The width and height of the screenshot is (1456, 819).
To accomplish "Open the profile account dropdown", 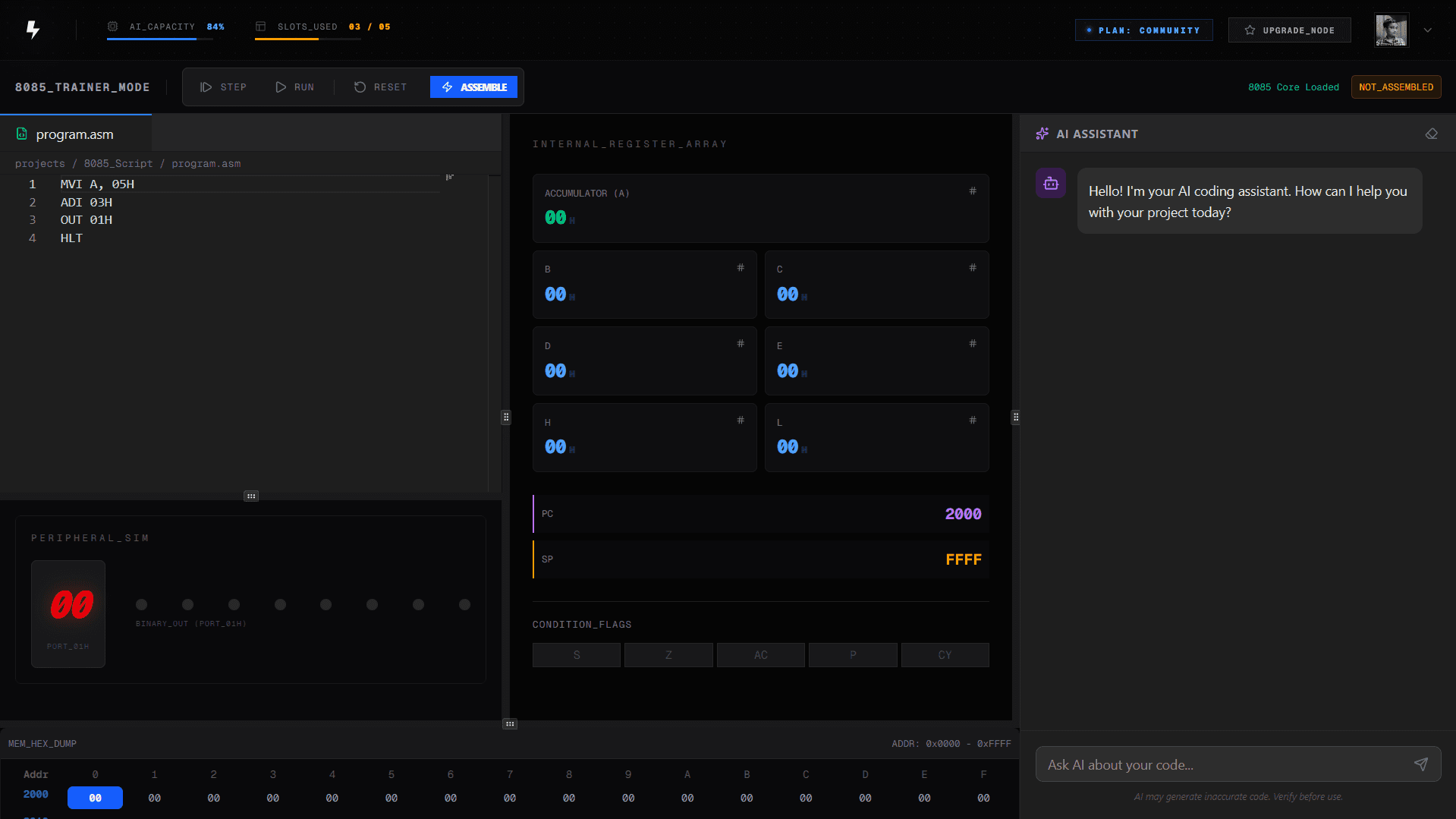I will (x=1428, y=30).
